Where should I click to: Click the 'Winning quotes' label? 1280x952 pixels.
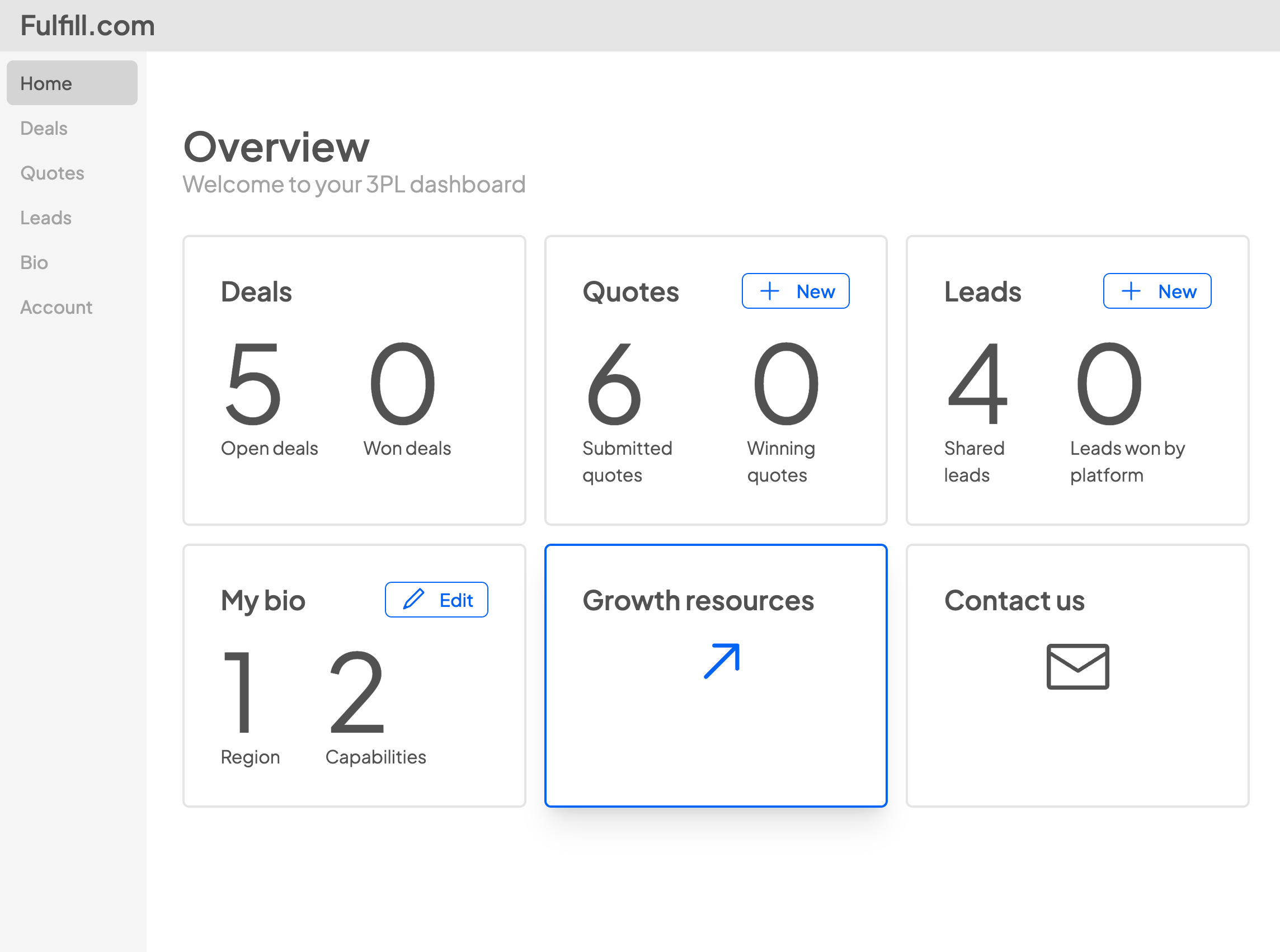781,461
